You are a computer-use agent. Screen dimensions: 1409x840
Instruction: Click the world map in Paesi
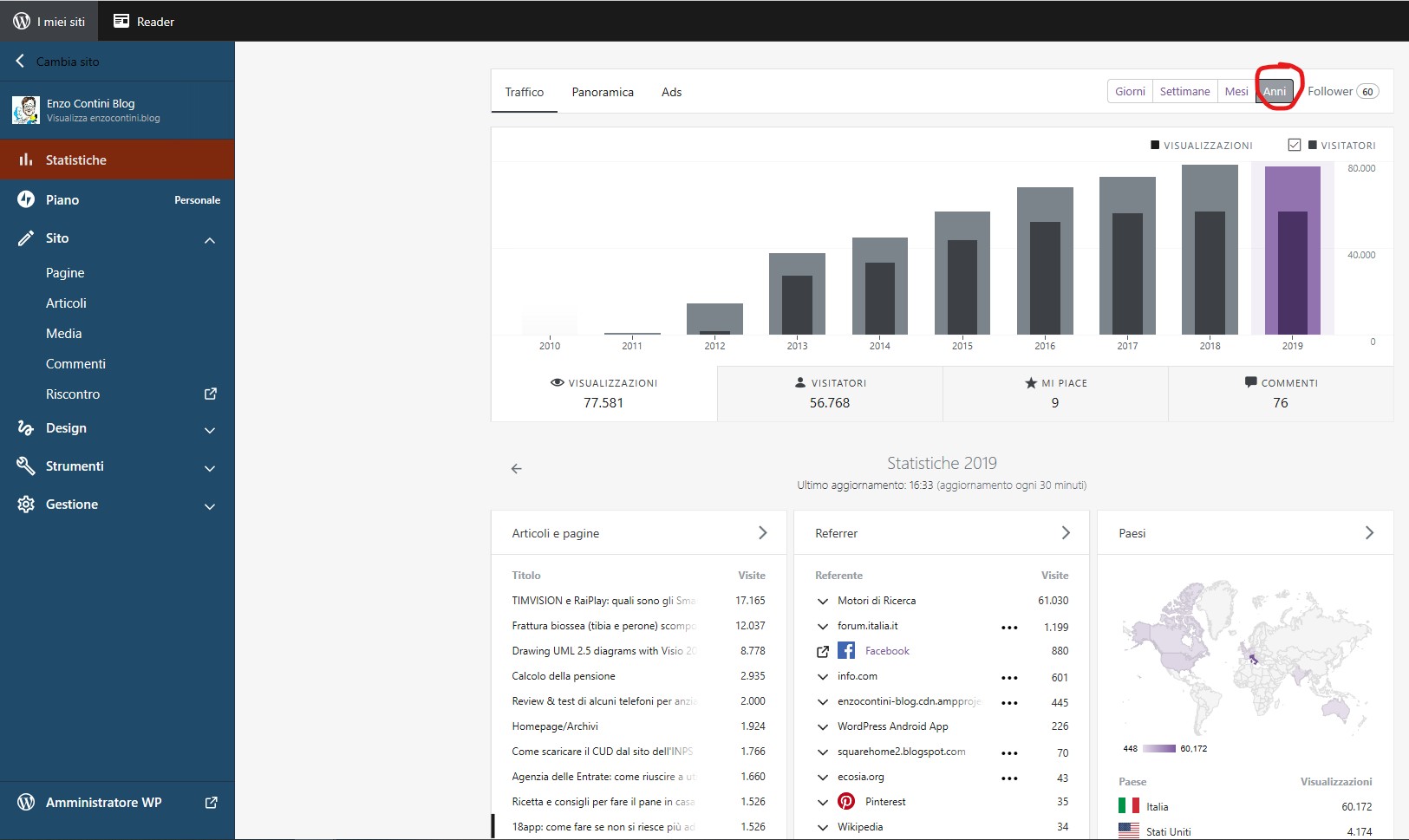point(1245,659)
